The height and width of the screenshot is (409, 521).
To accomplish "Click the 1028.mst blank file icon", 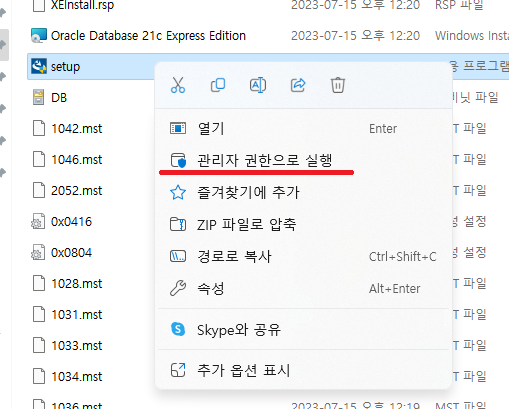I will [x=39, y=283].
